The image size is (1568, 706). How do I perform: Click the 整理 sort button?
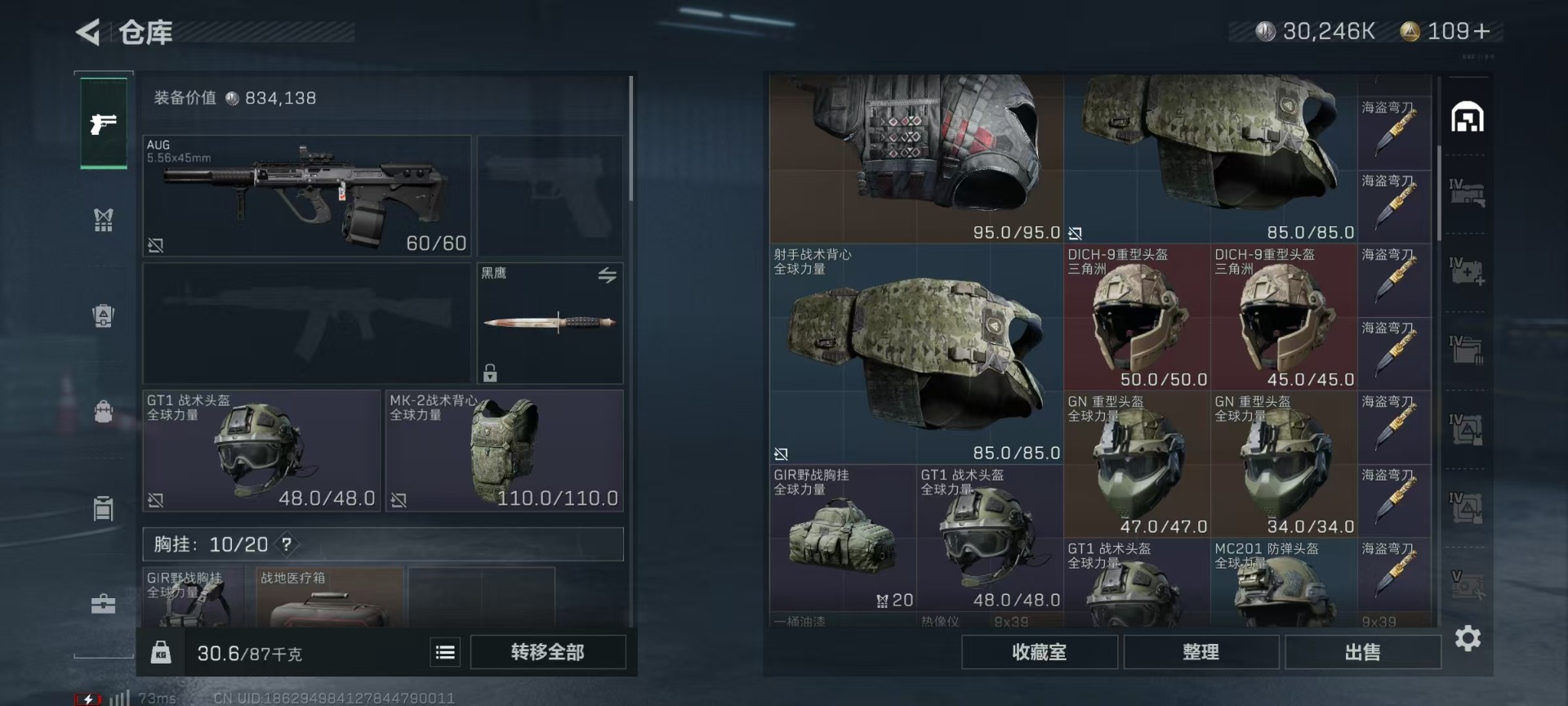point(1200,652)
